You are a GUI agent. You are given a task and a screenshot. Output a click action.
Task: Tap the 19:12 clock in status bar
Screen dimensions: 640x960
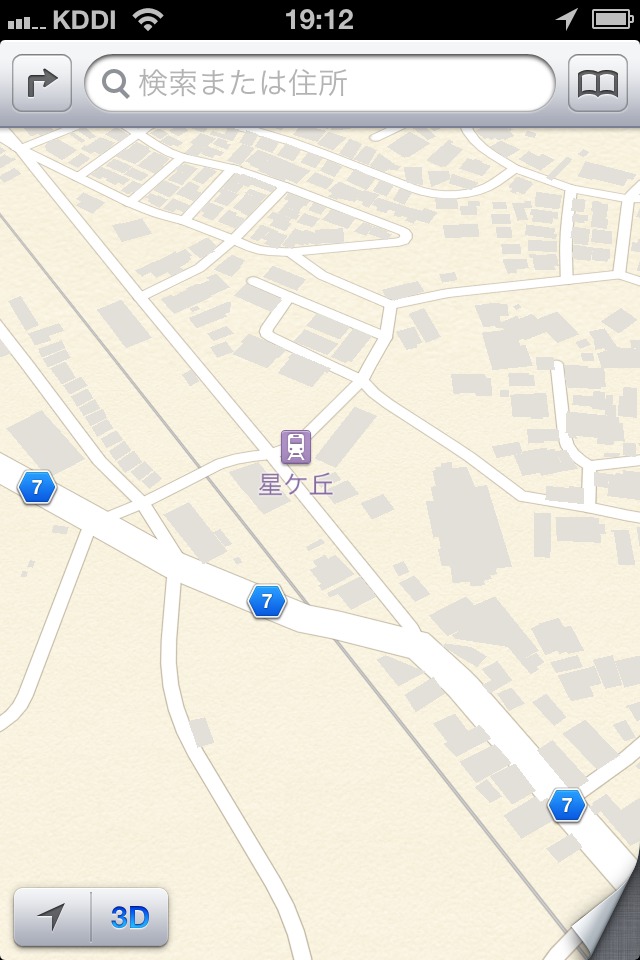320,20
